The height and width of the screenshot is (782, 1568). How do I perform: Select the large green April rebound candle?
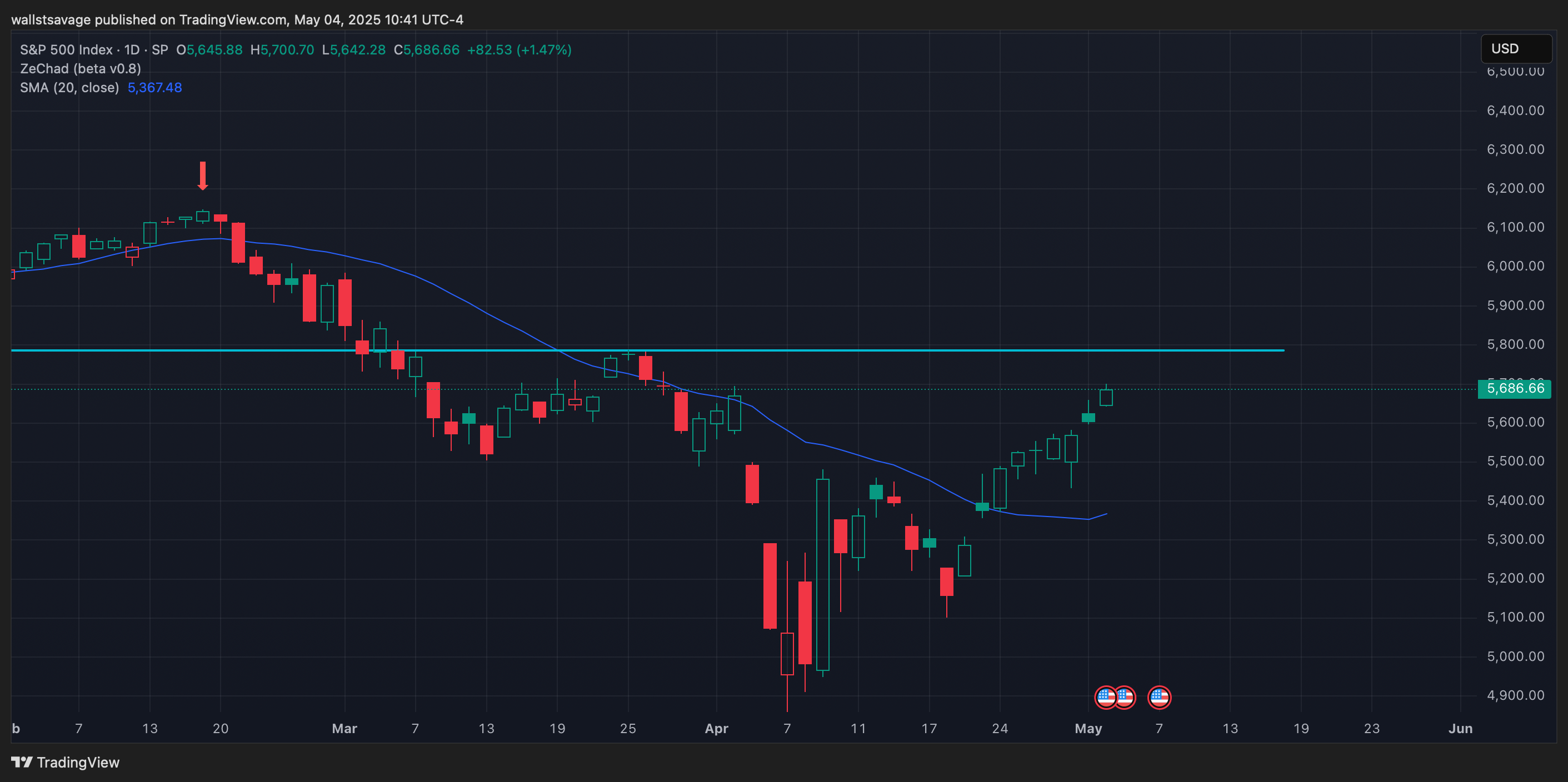(x=822, y=574)
